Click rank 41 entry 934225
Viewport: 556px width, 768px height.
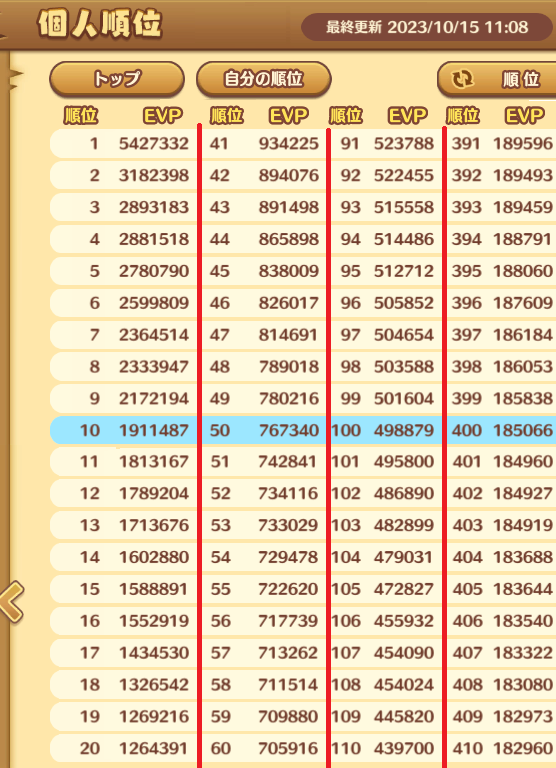click(264, 144)
